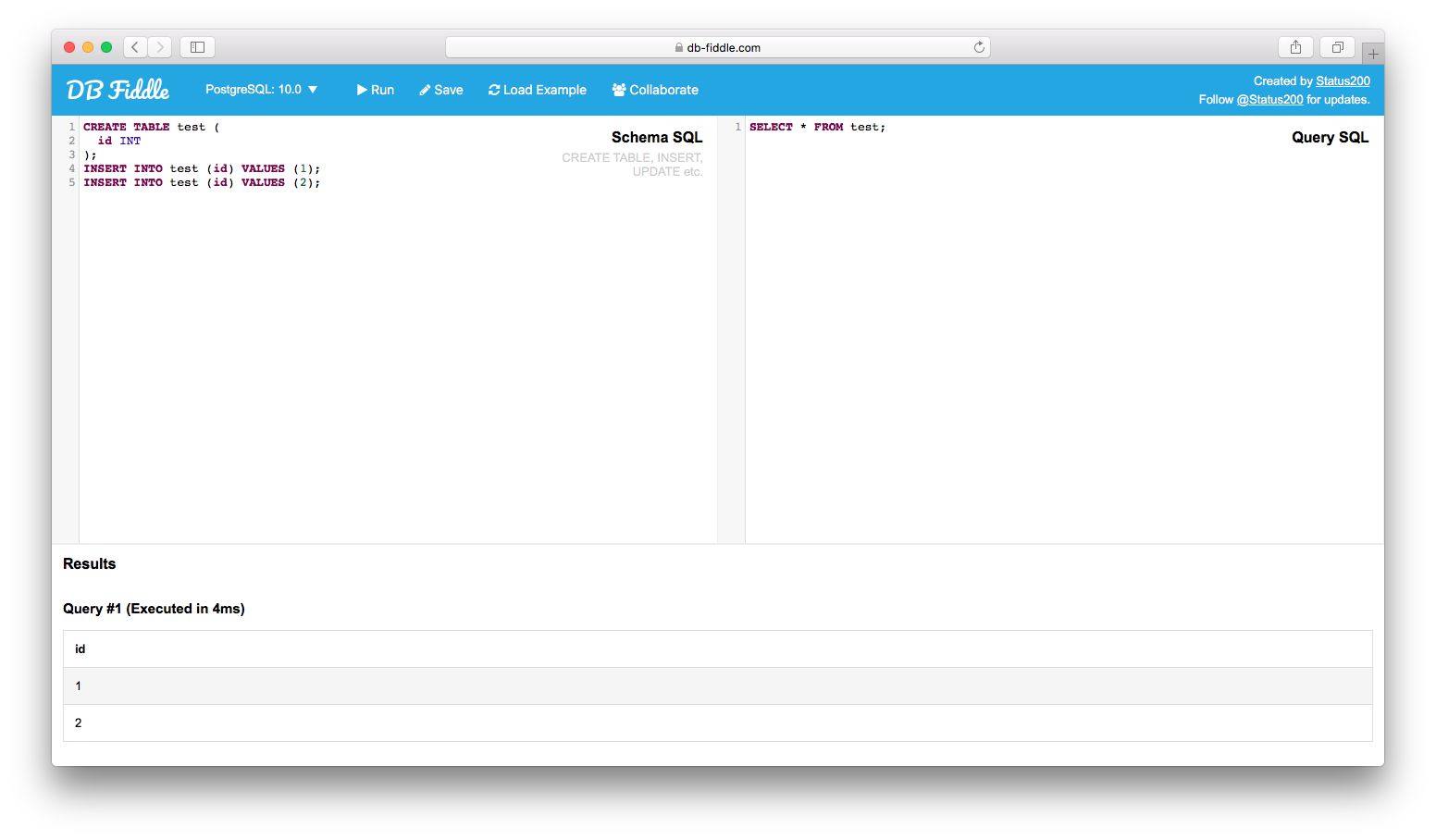The width and height of the screenshot is (1436, 840).
Task: Follow the @Status200 link
Action: click(x=1270, y=99)
